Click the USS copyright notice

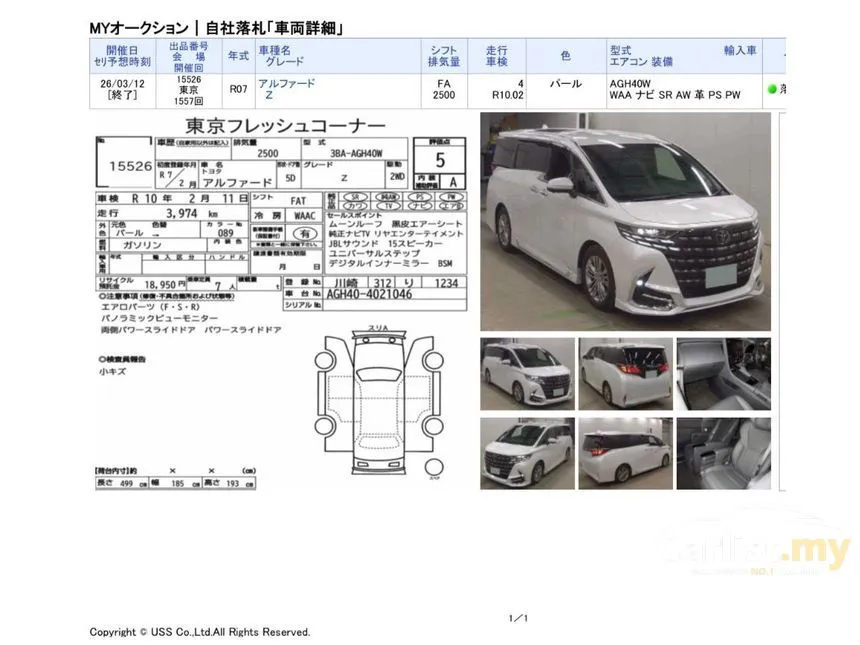click(x=200, y=632)
